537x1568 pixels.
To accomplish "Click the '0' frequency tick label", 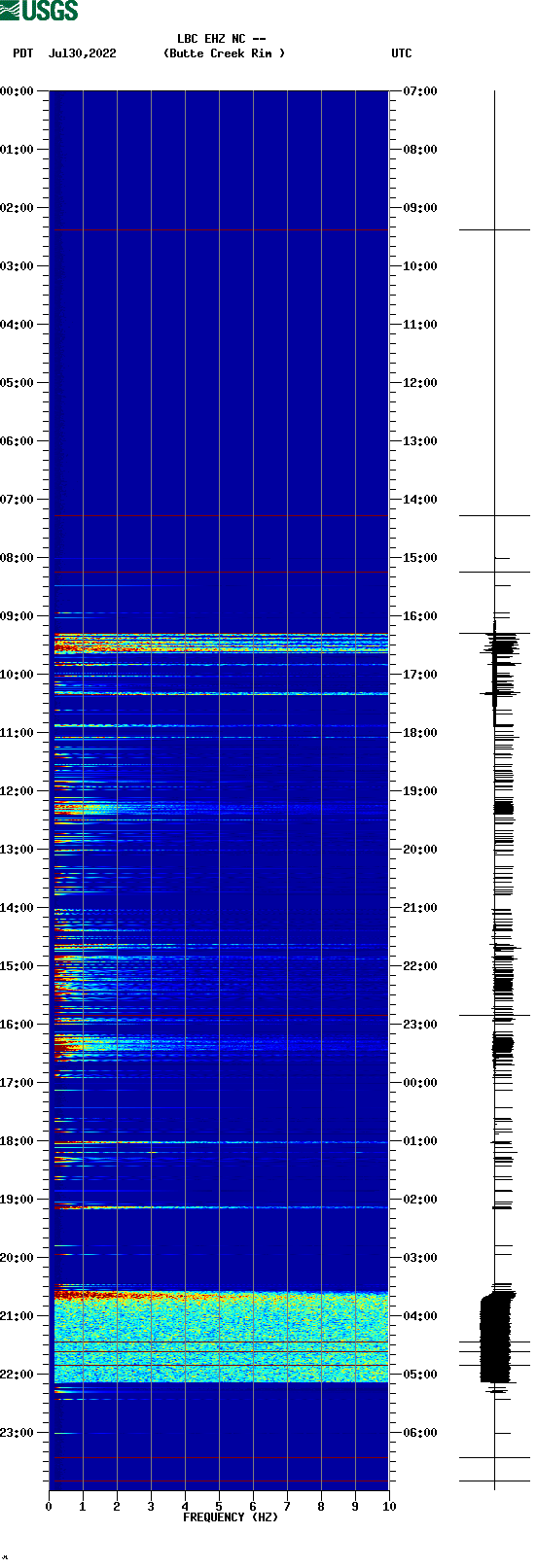I will [x=49, y=1507].
